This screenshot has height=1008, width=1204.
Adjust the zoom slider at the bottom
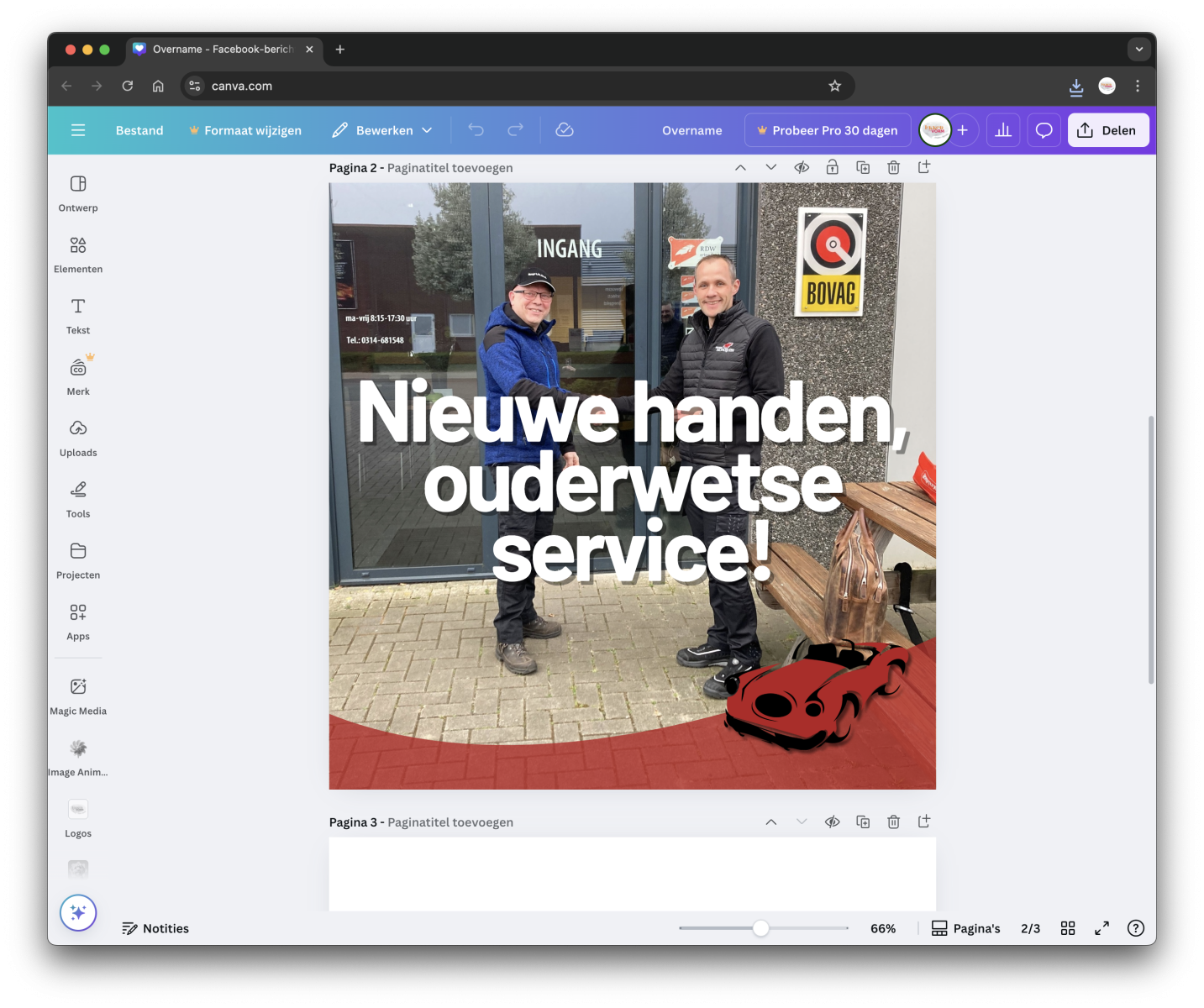pyautogui.click(x=761, y=928)
